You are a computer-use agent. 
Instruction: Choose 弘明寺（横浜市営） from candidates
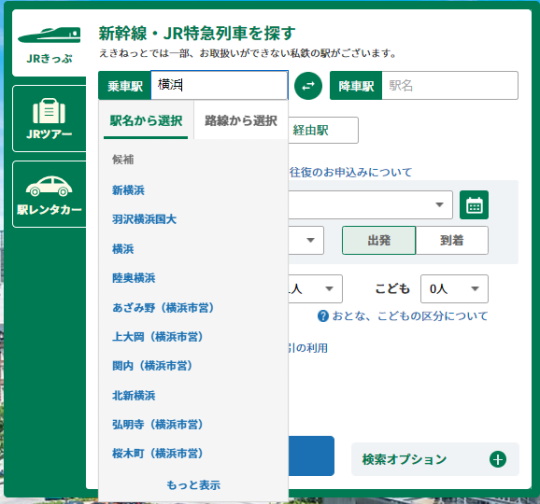[x=157, y=424]
